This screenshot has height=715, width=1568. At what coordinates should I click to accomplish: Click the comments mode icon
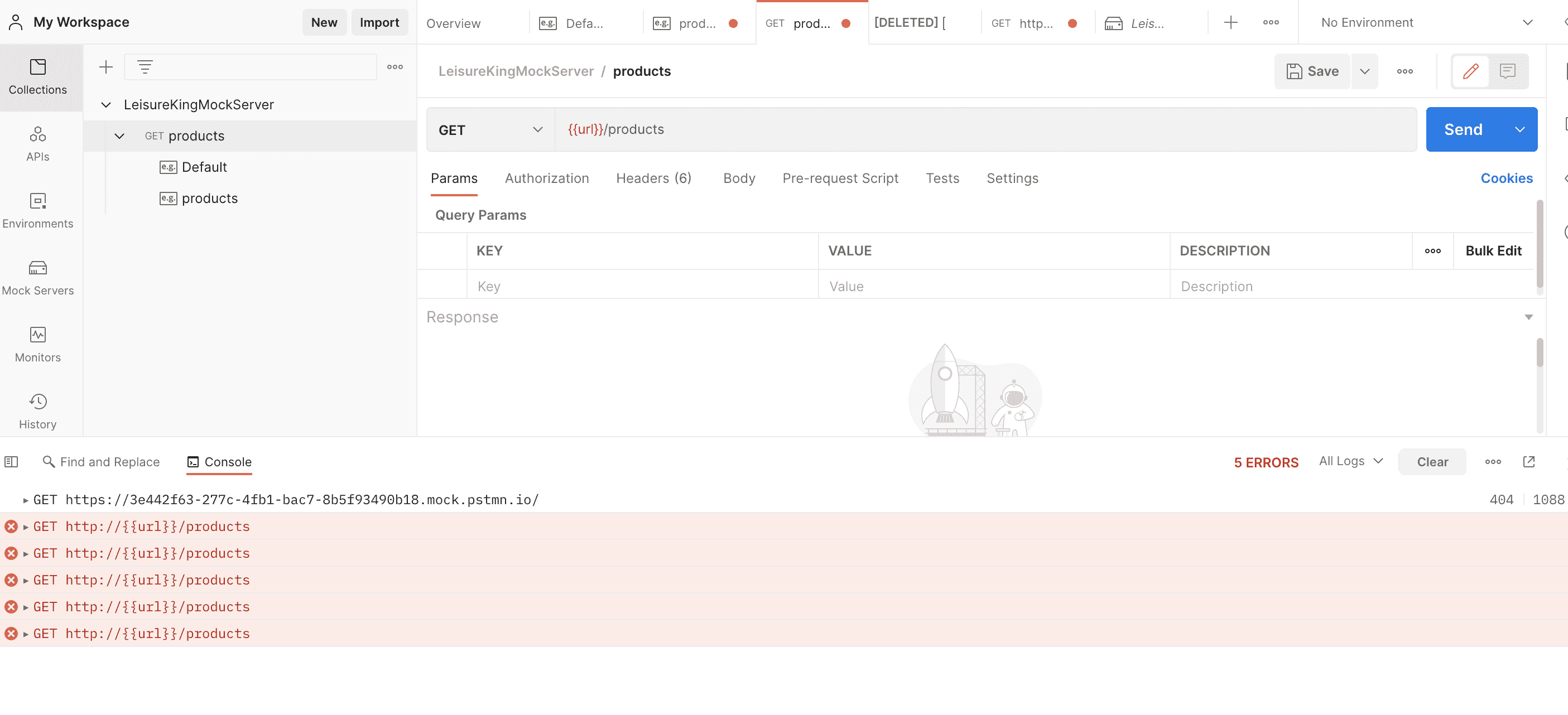pyautogui.click(x=1507, y=71)
